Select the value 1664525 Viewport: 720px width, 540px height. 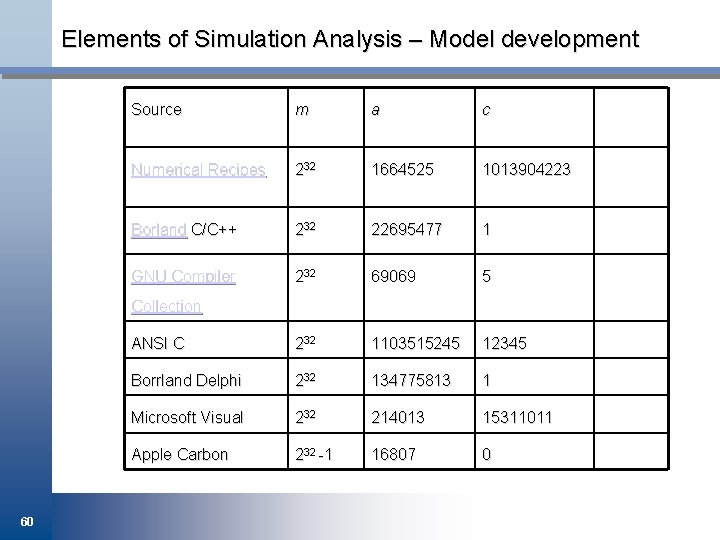pos(402,169)
